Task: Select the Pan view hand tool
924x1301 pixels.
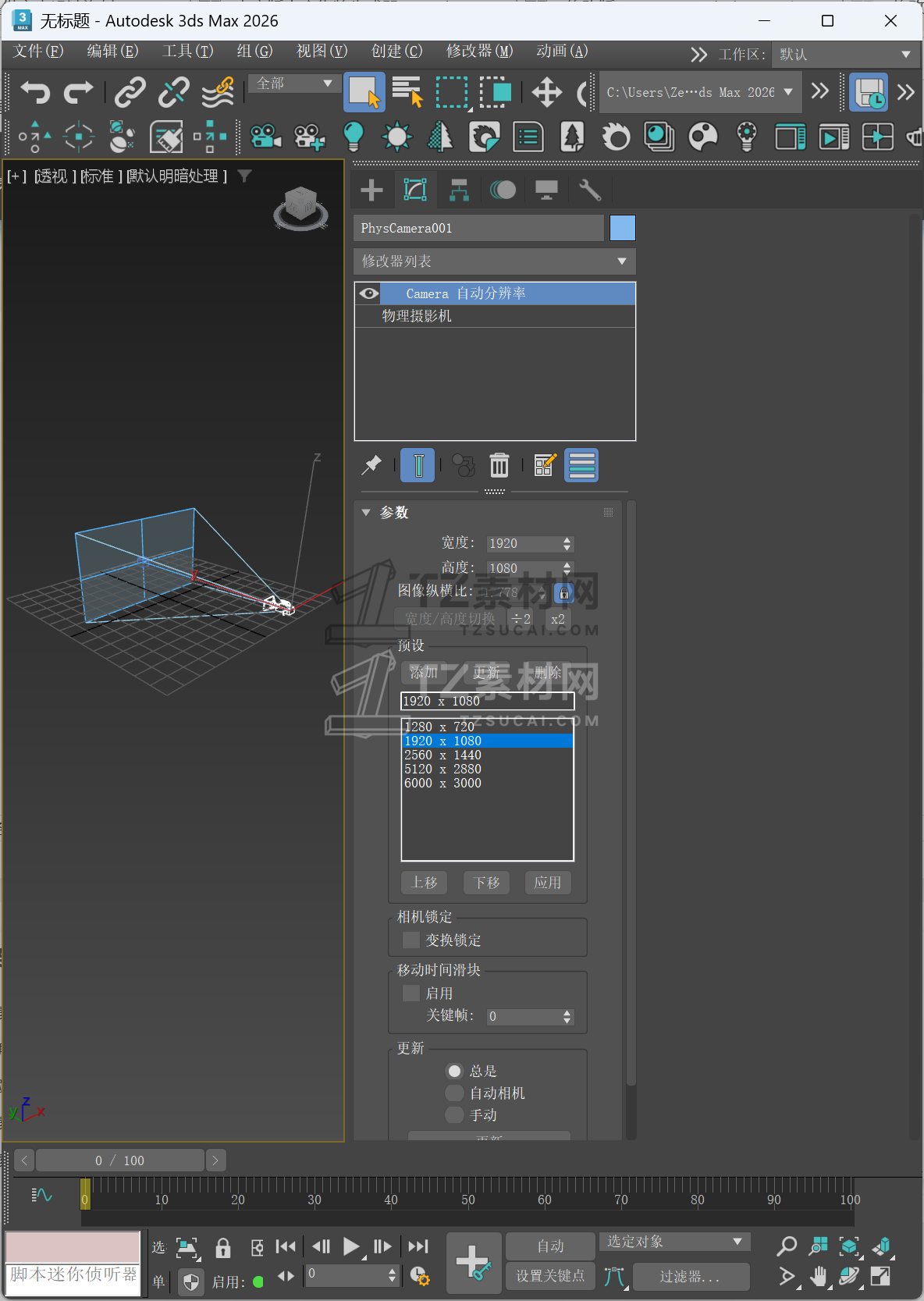Action: tap(818, 1277)
